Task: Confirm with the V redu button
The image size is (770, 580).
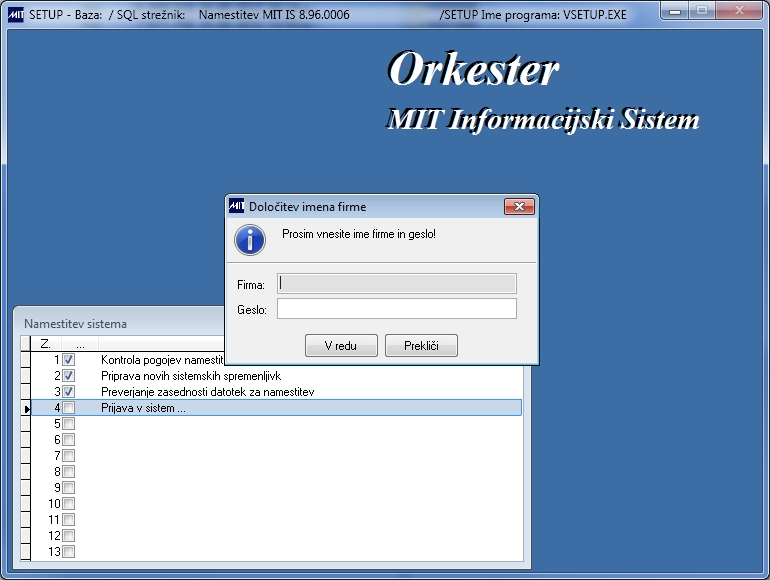Action: pos(341,346)
